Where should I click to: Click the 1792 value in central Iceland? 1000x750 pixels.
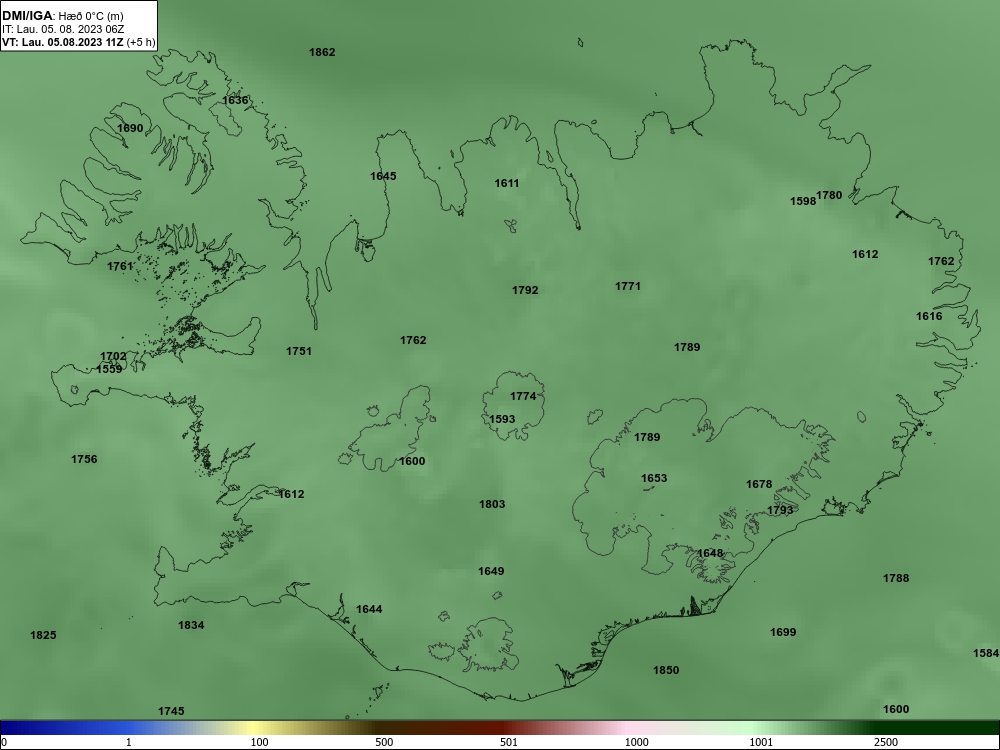tap(525, 290)
